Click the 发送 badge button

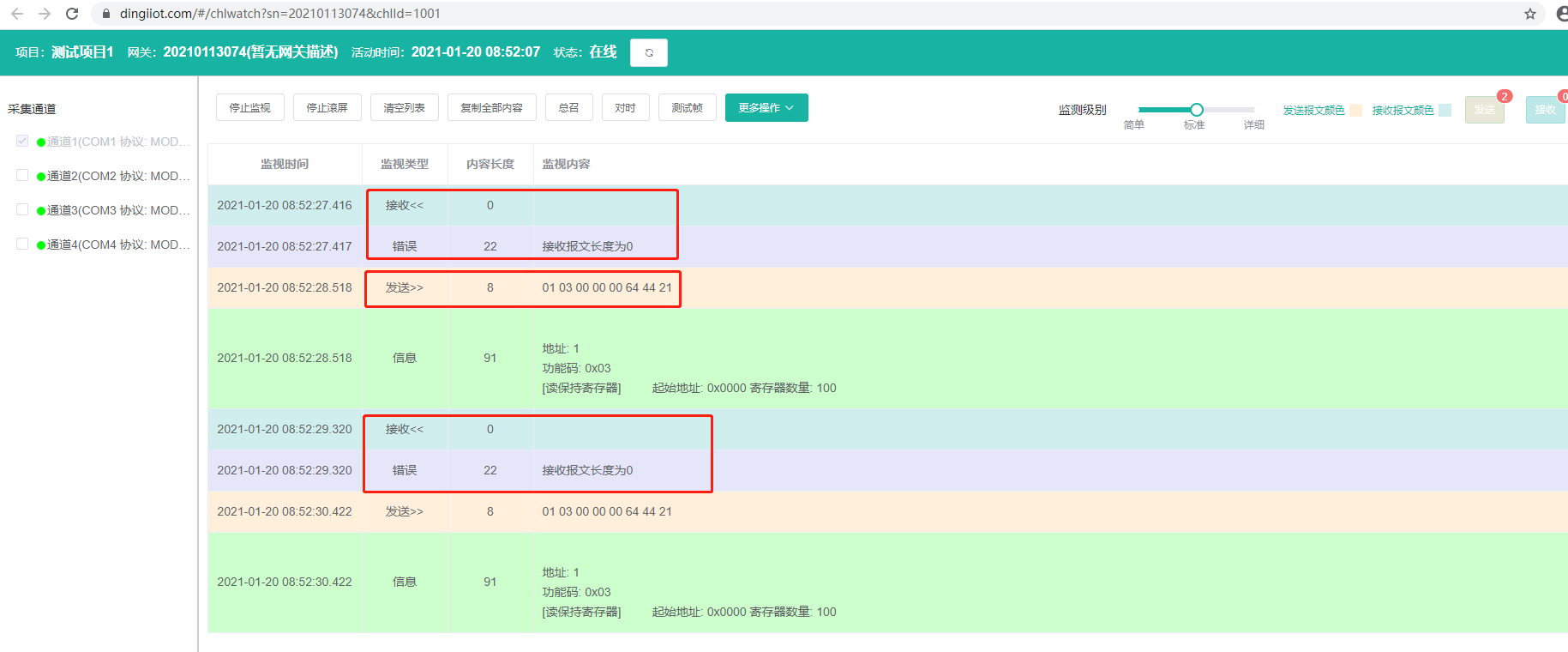pos(1484,110)
